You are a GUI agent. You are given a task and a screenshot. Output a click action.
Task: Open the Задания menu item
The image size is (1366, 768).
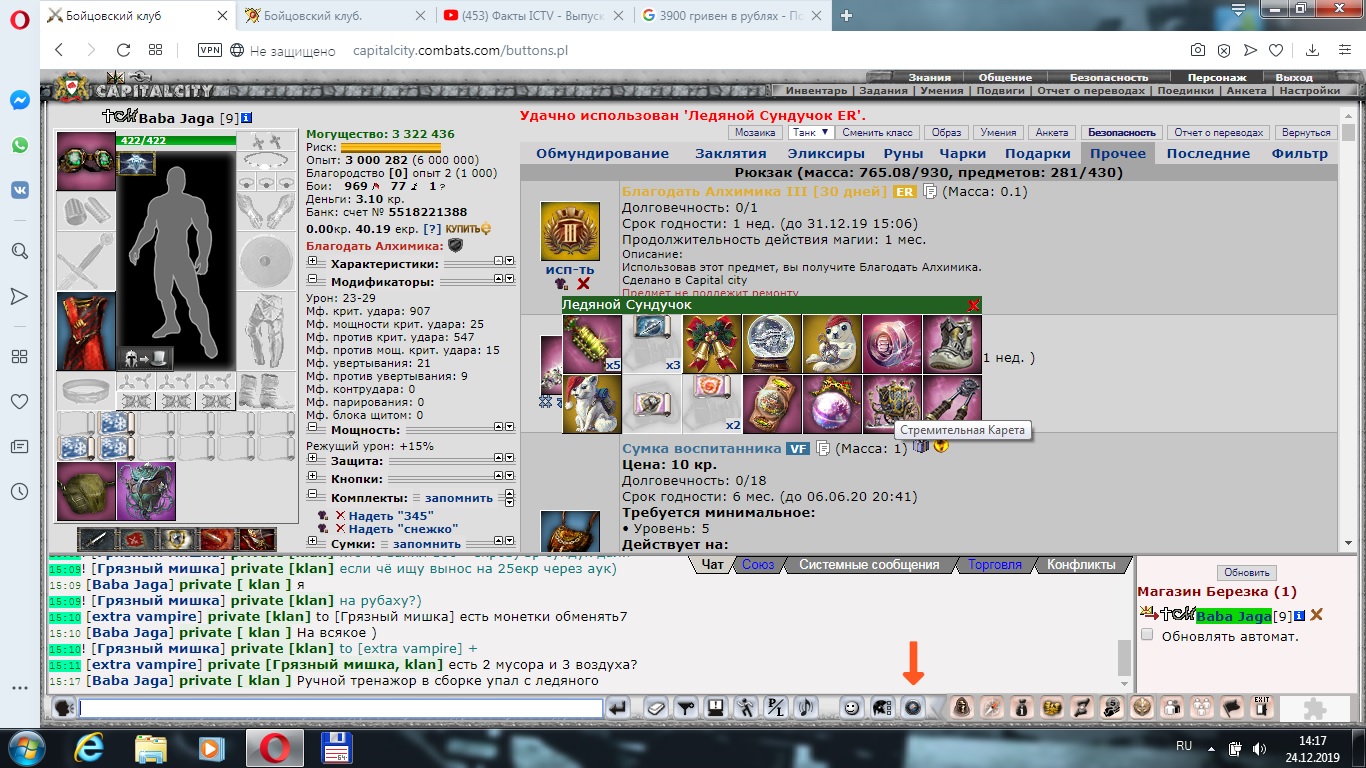coord(883,90)
